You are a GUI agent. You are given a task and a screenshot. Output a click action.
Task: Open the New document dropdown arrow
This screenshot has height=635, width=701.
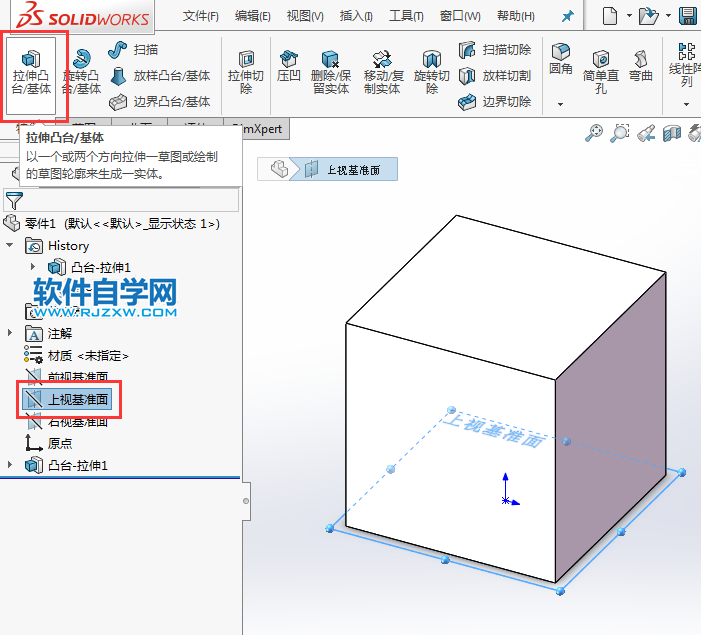tap(629, 16)
